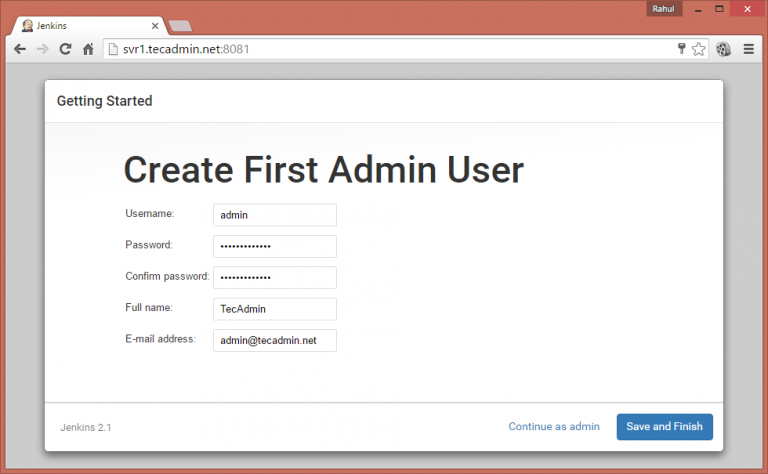Open the globe extension icon in toolbar
768x474 pixels.
724,49
